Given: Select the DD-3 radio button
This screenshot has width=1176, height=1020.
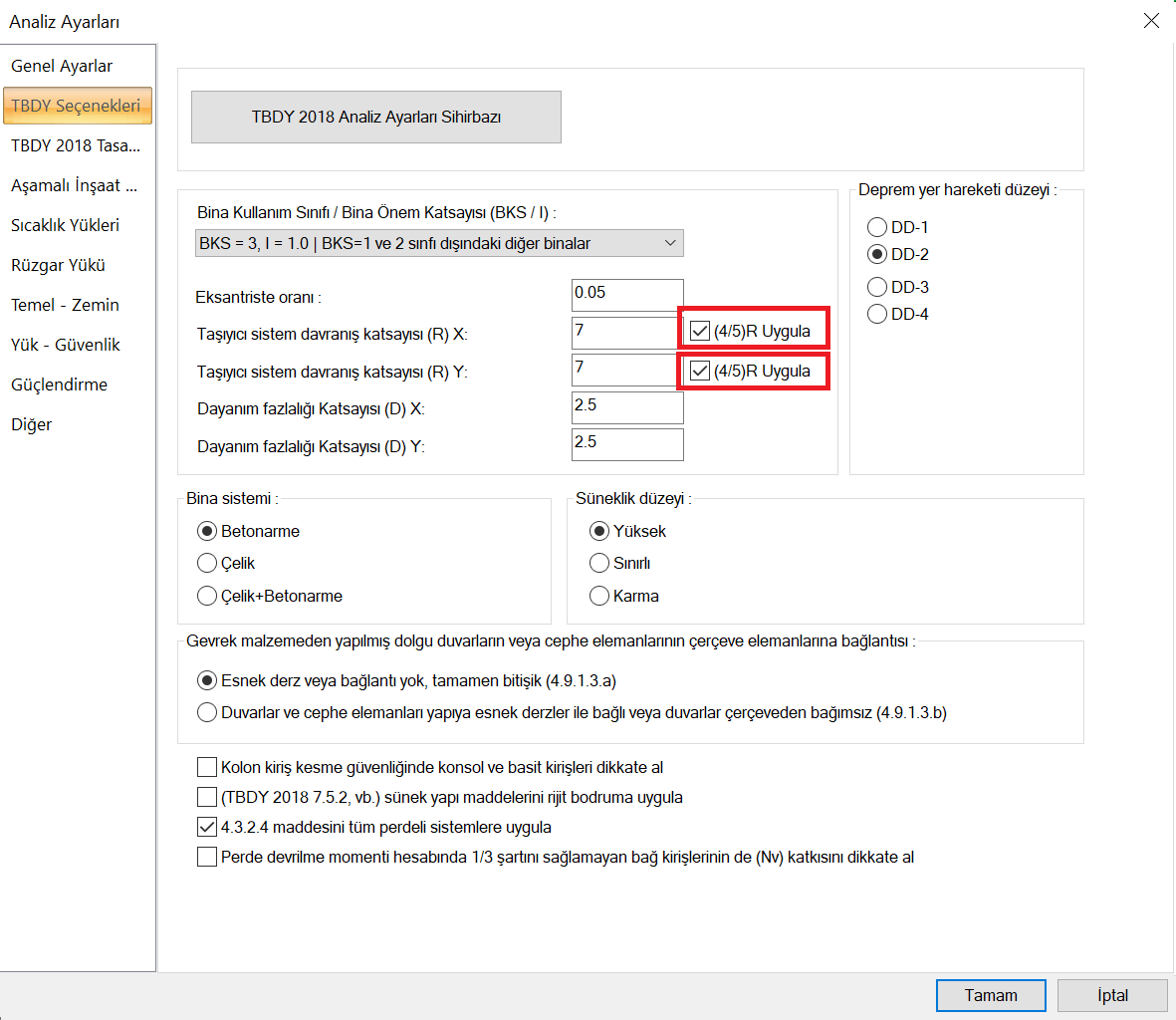Looking at the screenshot, I should pyautogui.click(x=877, y=287).
